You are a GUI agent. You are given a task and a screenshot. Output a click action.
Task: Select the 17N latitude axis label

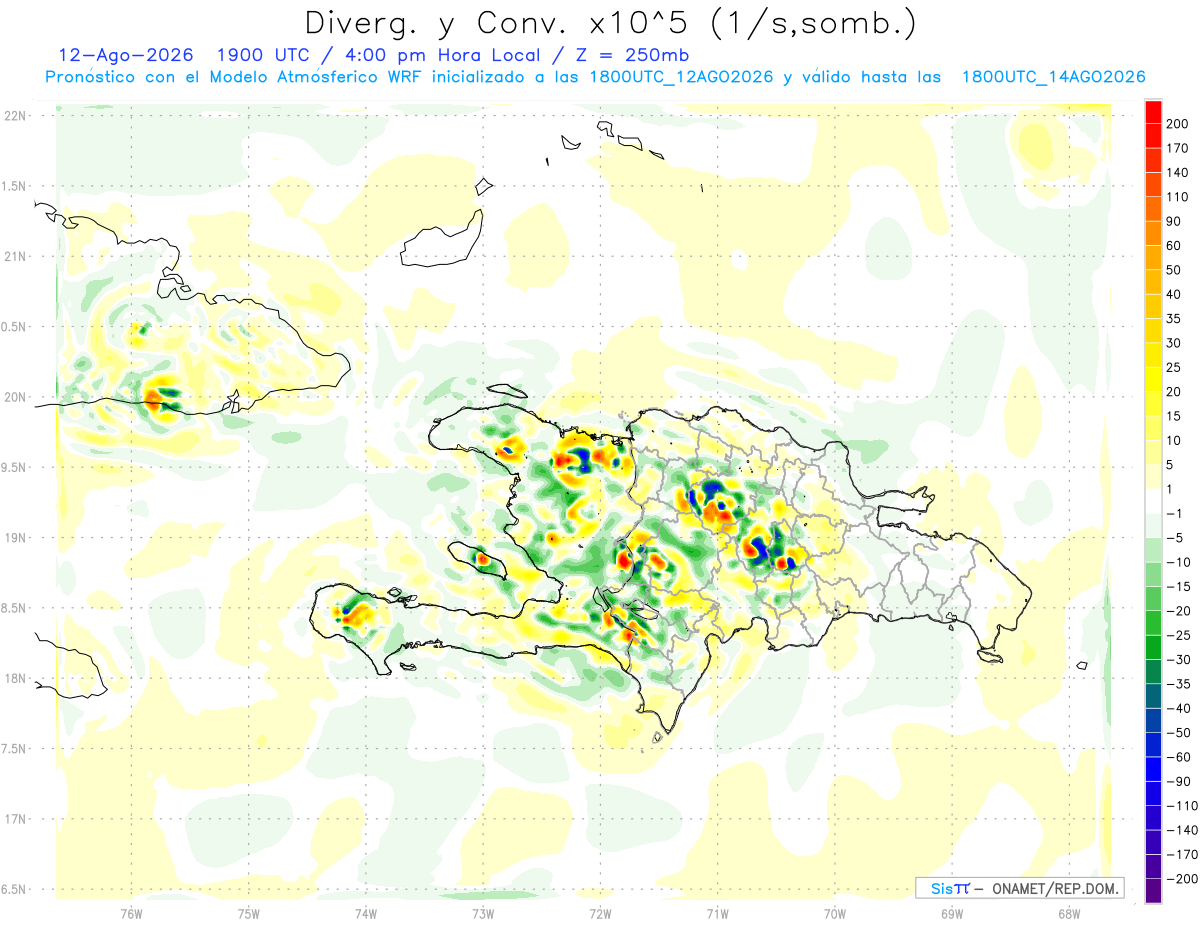pos(14,819)
